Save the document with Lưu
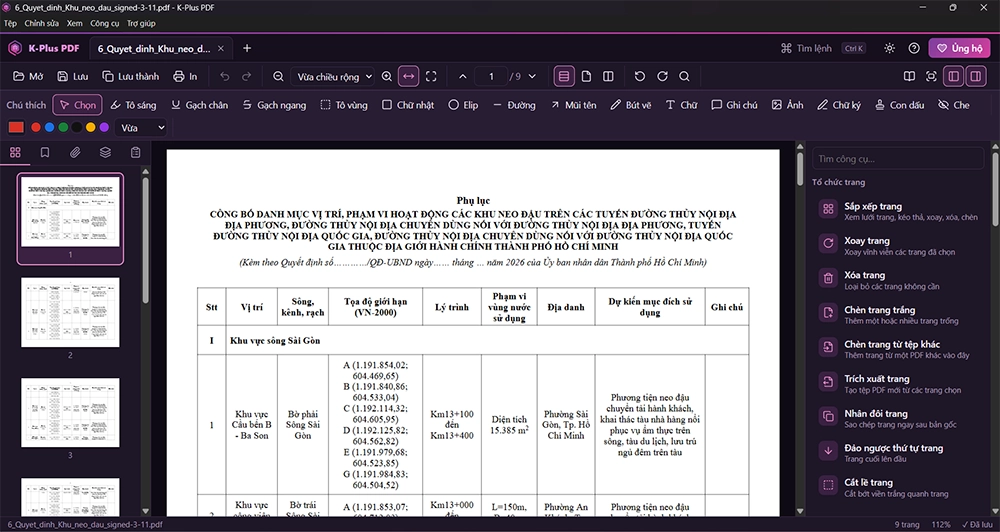The height and width of the screenshot is (532, 1000). coord(73,77)
